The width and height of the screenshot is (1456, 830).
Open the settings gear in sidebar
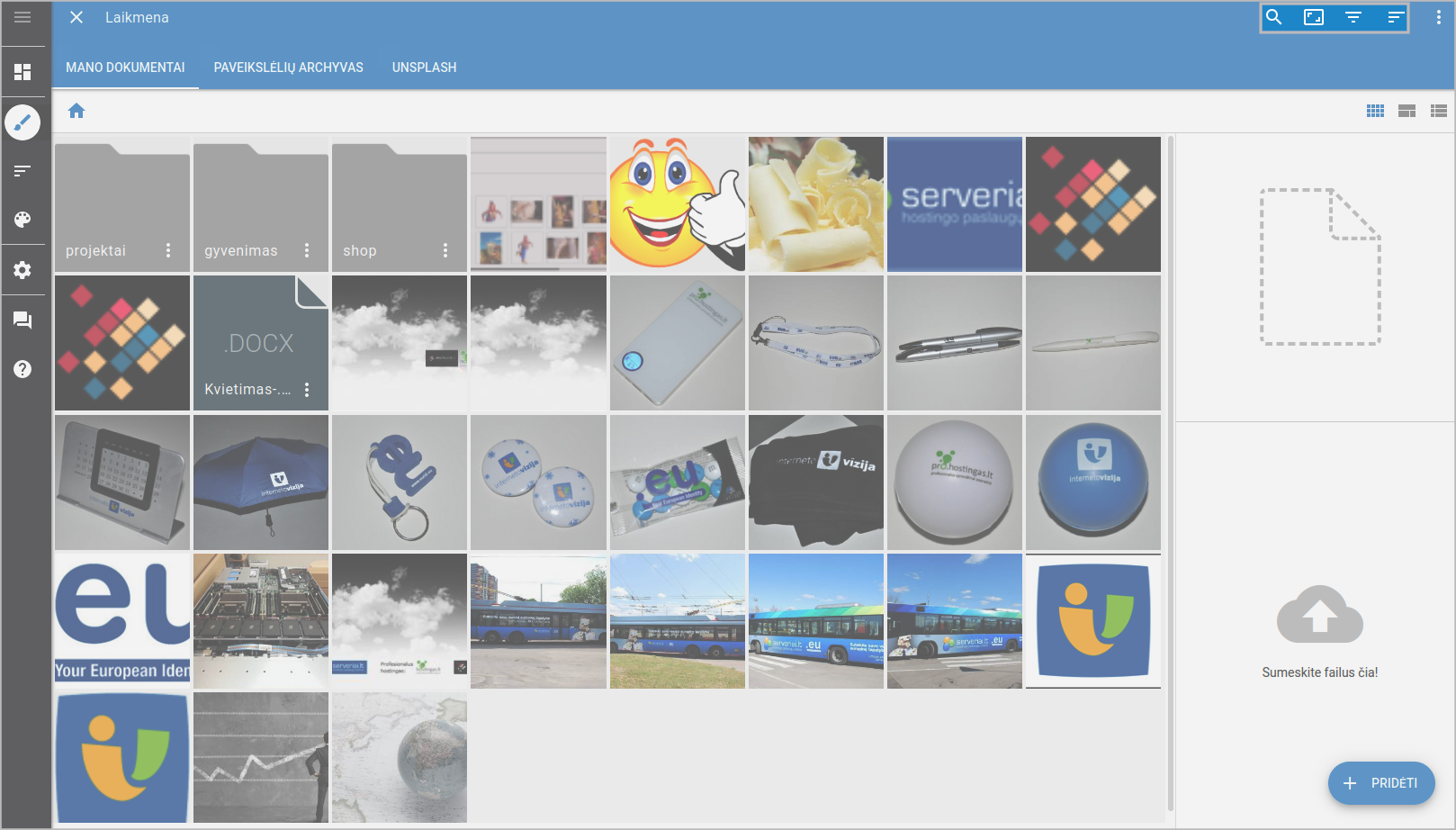click(x=22, y=270)
